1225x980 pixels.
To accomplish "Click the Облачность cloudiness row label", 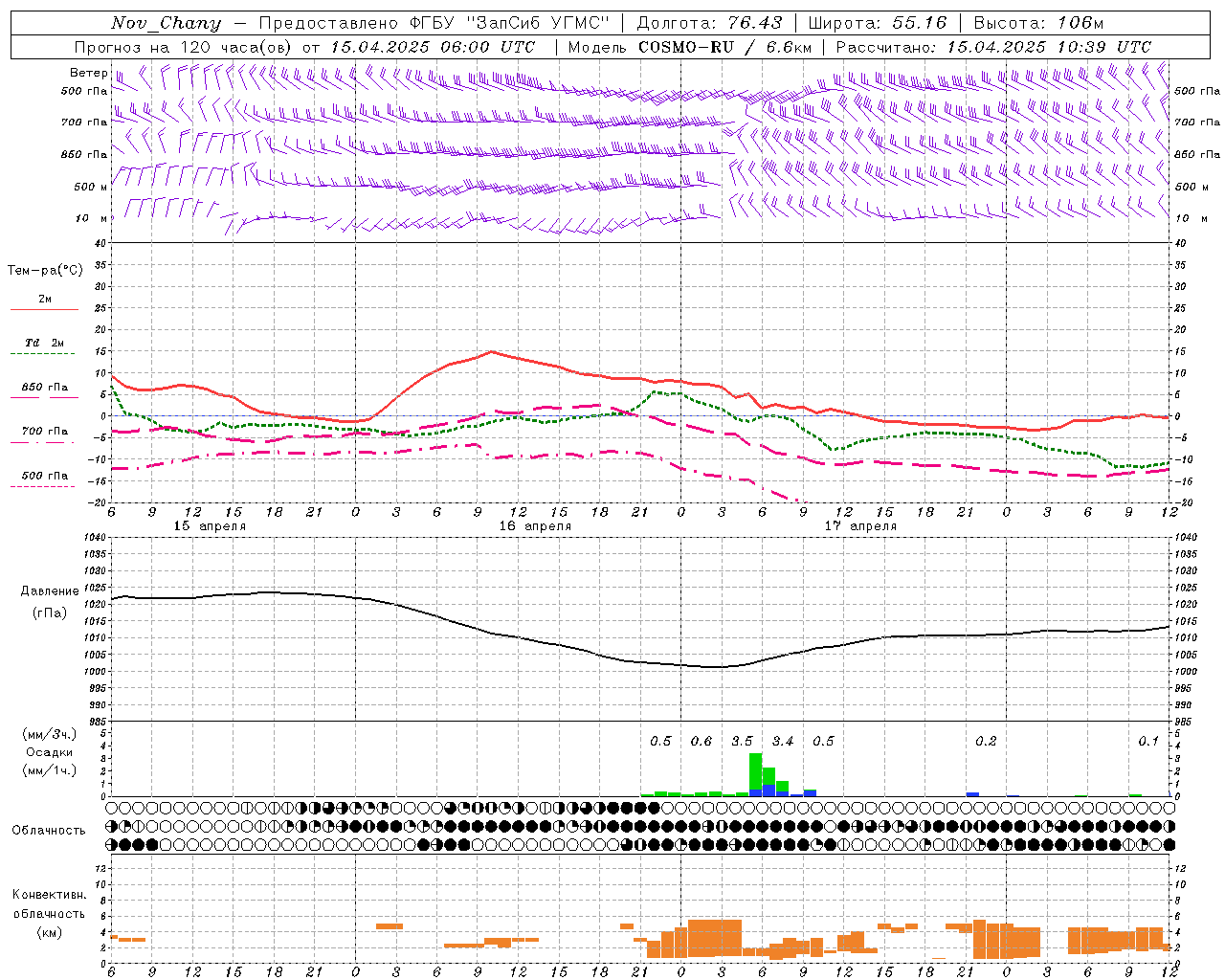I will click(48, 830).
